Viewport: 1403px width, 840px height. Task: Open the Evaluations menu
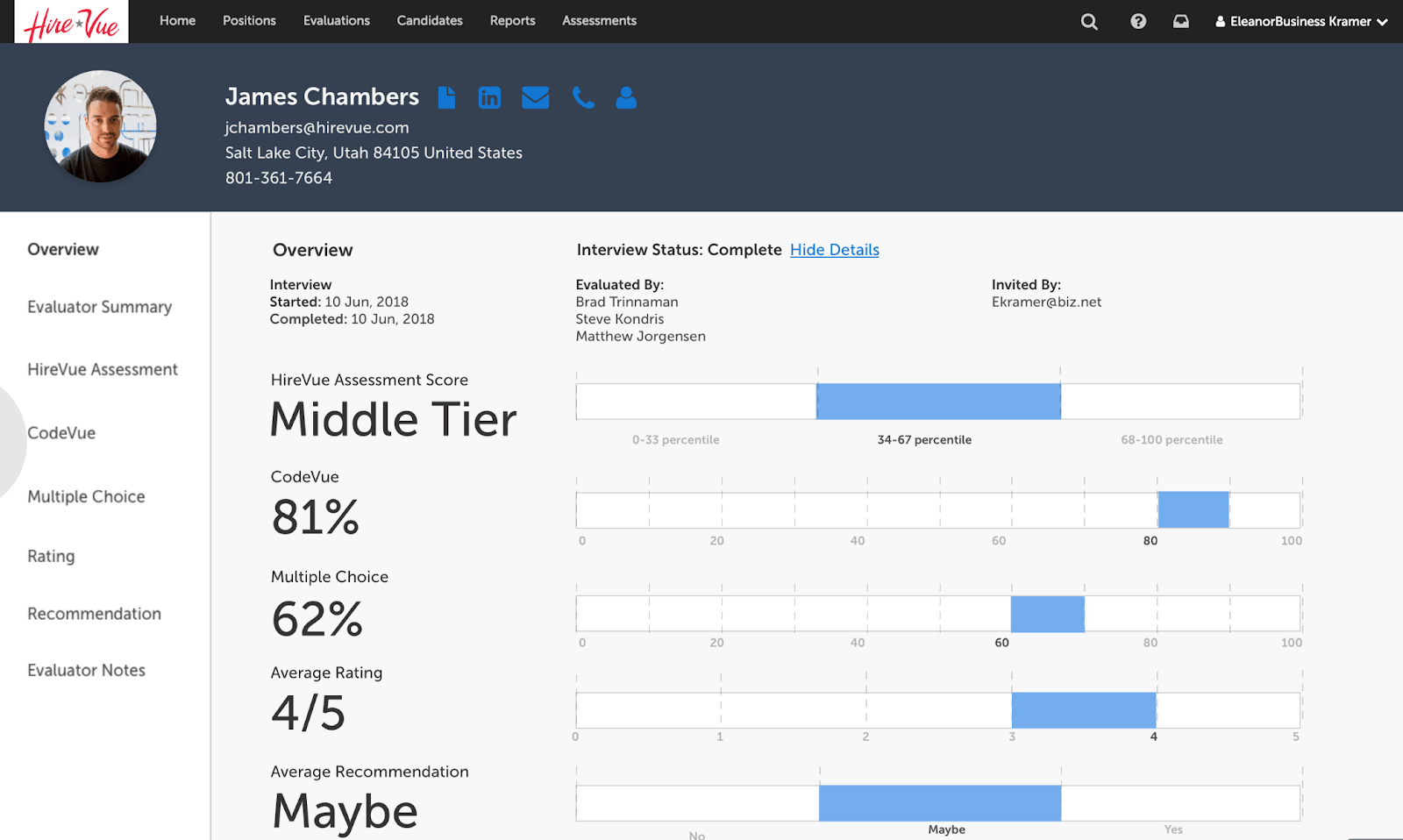(337, 21)
